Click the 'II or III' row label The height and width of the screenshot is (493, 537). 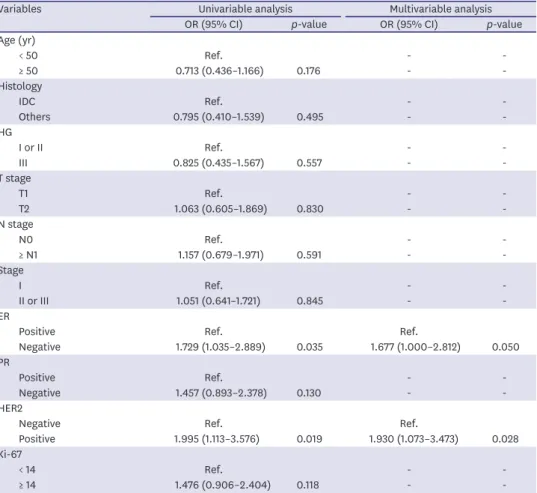pyautogui.click(x=34, y=301)
